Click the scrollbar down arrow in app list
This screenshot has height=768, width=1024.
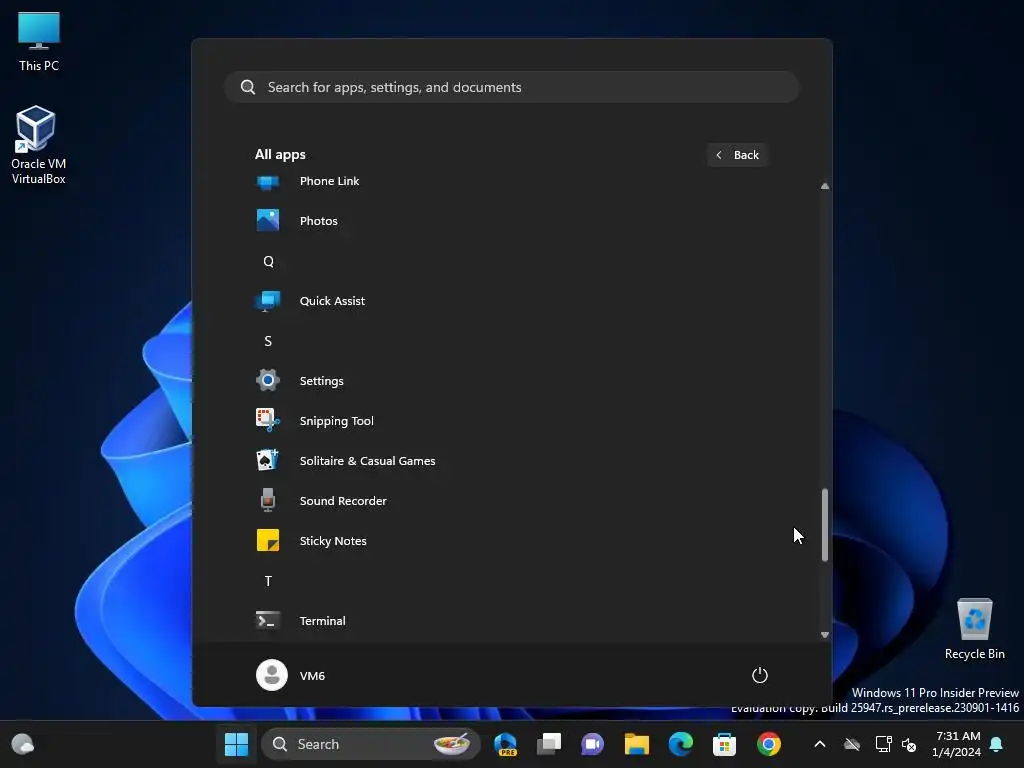click(x=825, y=635)
